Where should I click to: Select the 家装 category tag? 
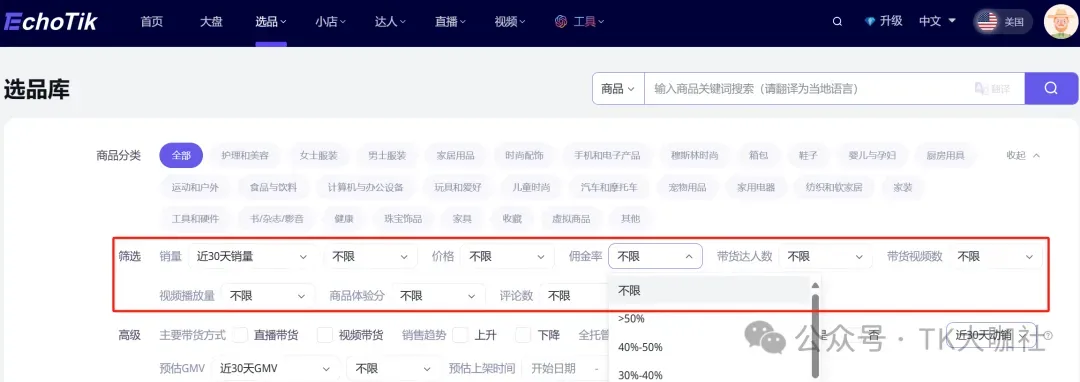point(903,187)
